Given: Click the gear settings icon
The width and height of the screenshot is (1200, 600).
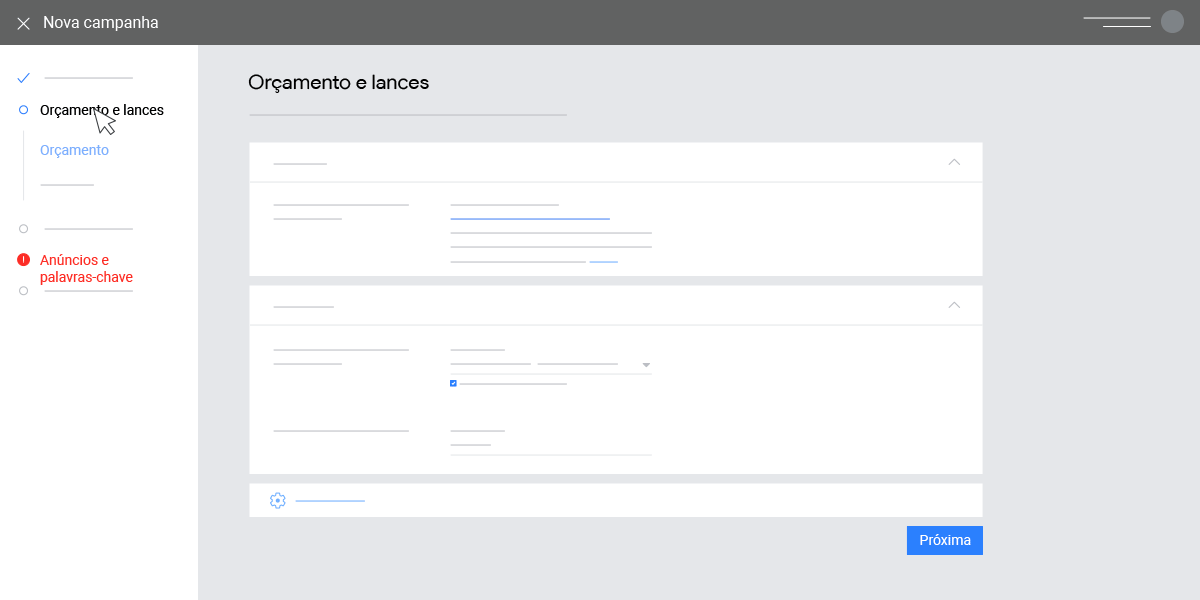Looking at the screenshot, I should pyautogui.click(x=278, y=500).
